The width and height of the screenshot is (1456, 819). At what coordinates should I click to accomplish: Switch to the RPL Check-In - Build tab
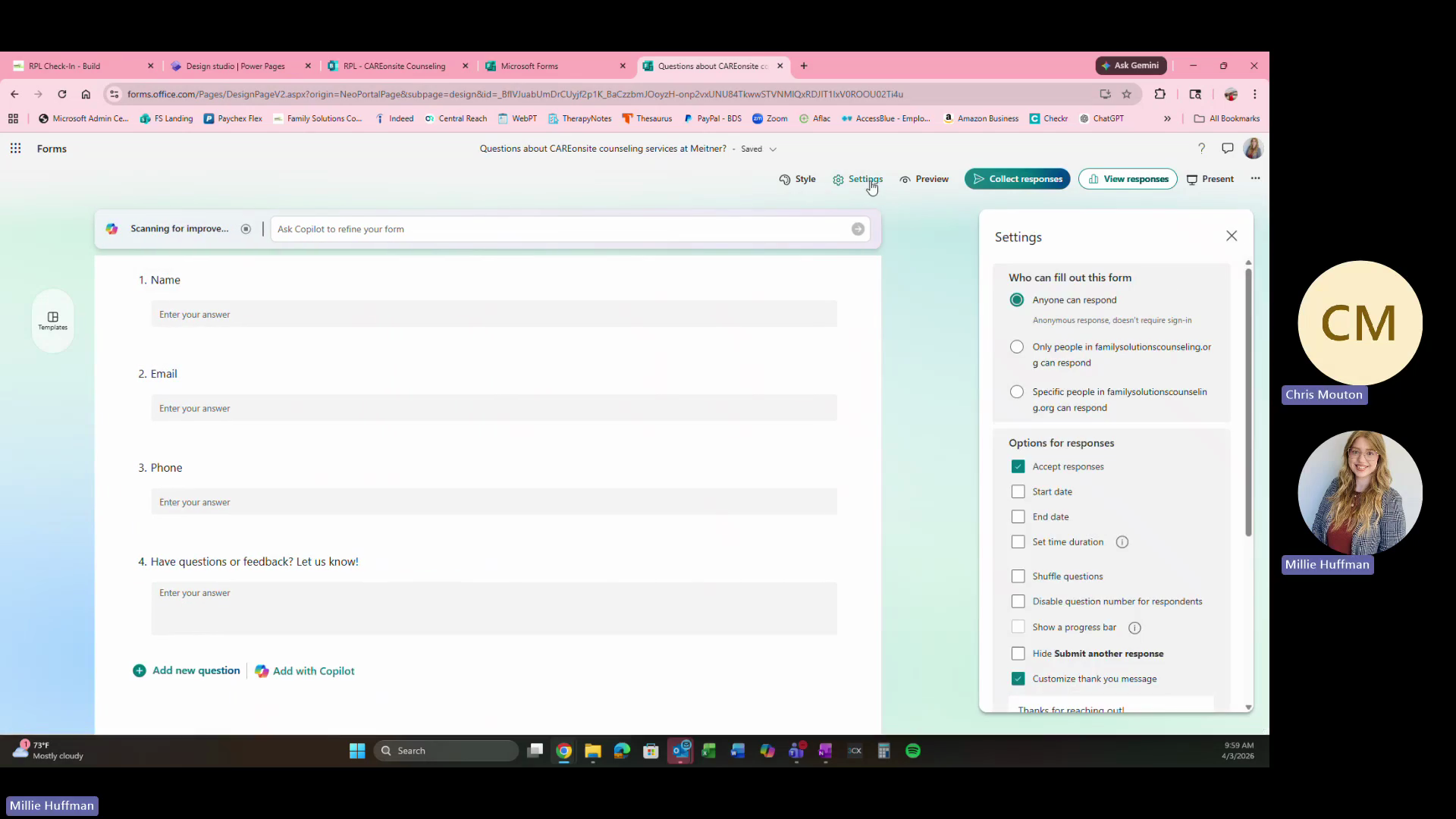pyautogui.click(x=82, y=66)
